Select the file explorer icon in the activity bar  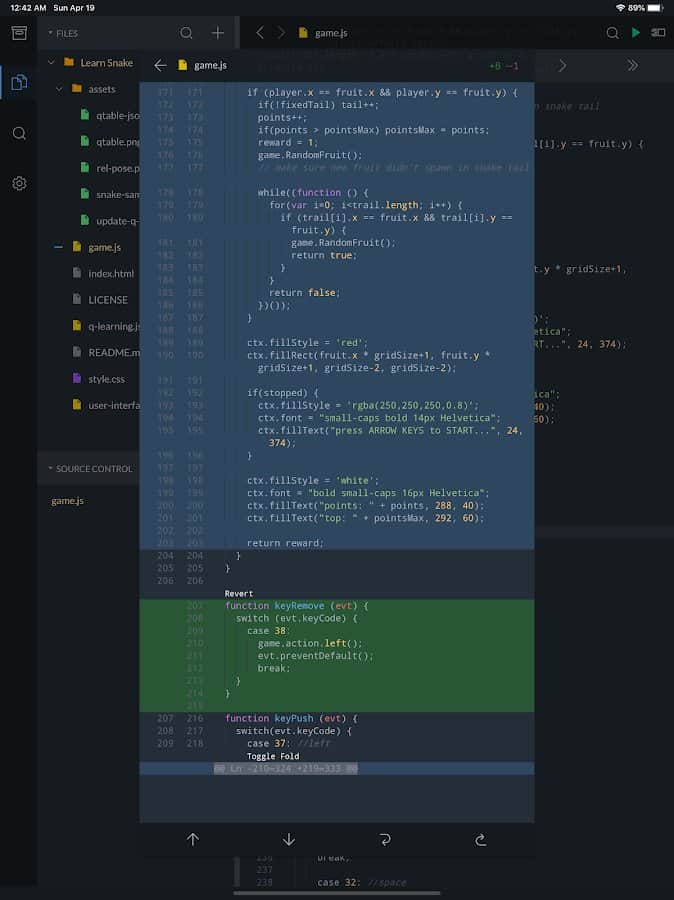click(18, 84)
